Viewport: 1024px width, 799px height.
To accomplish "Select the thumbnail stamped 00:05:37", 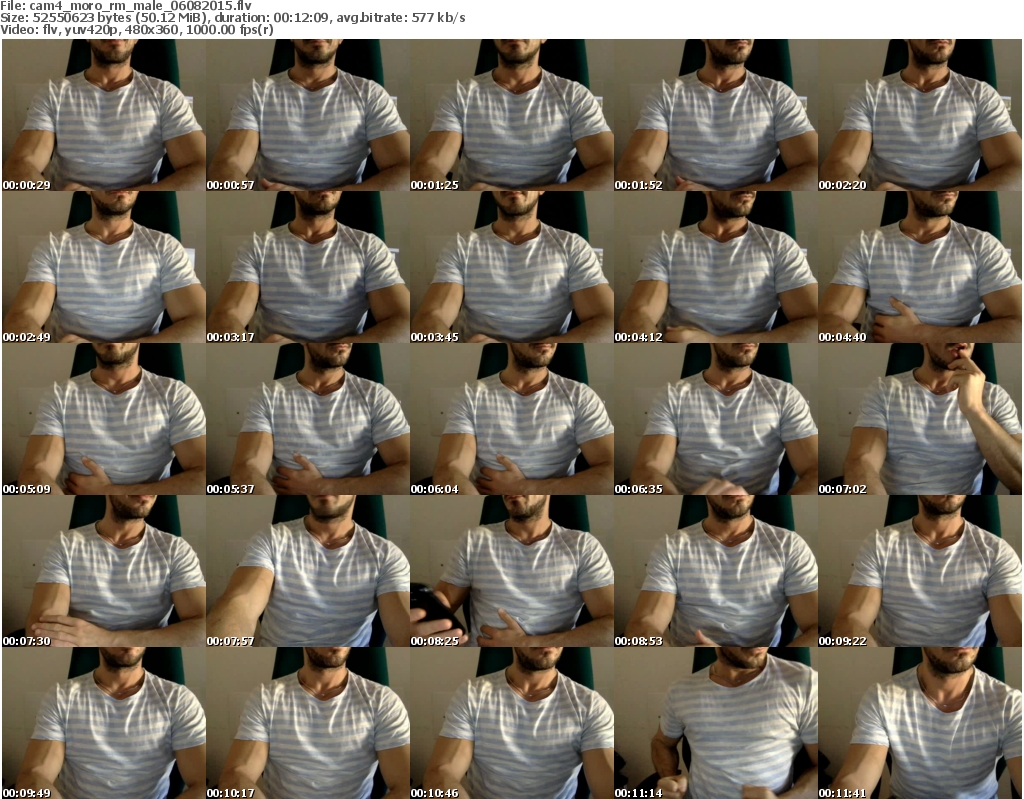I will (308, 419).
